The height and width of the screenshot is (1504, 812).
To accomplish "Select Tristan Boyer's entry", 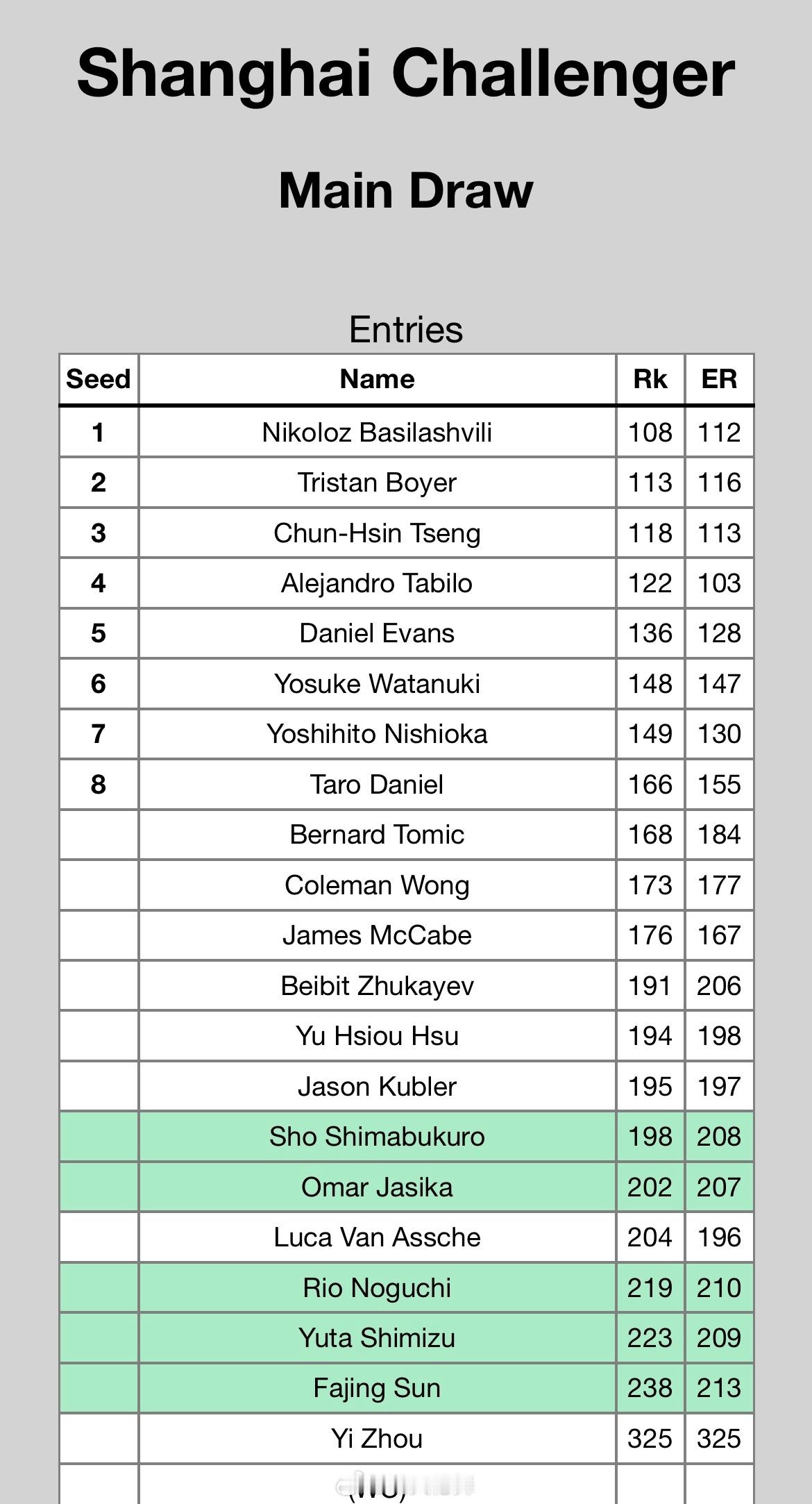I will pos(407,483).
